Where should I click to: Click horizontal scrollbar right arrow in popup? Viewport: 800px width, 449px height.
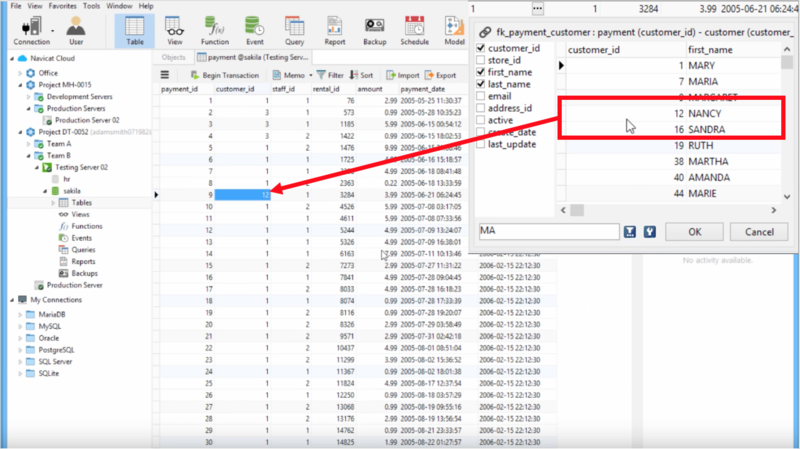(773, 210)
